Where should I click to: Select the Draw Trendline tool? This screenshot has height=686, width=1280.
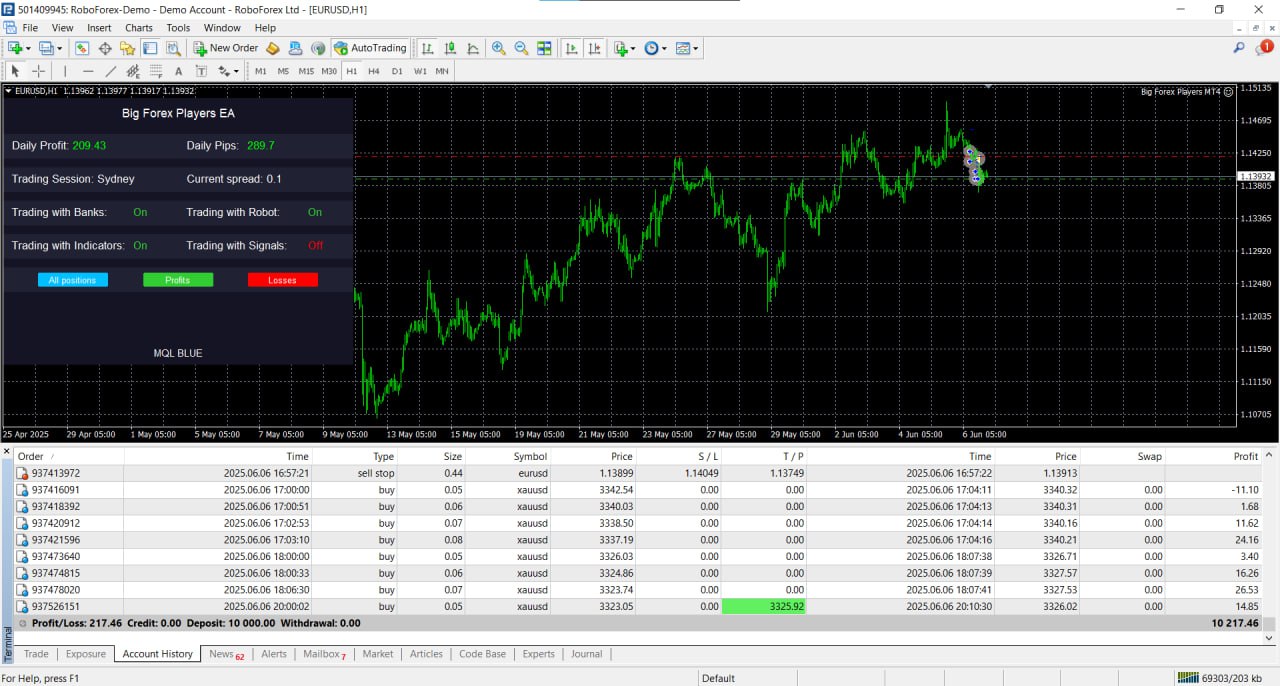pos(111,71)
